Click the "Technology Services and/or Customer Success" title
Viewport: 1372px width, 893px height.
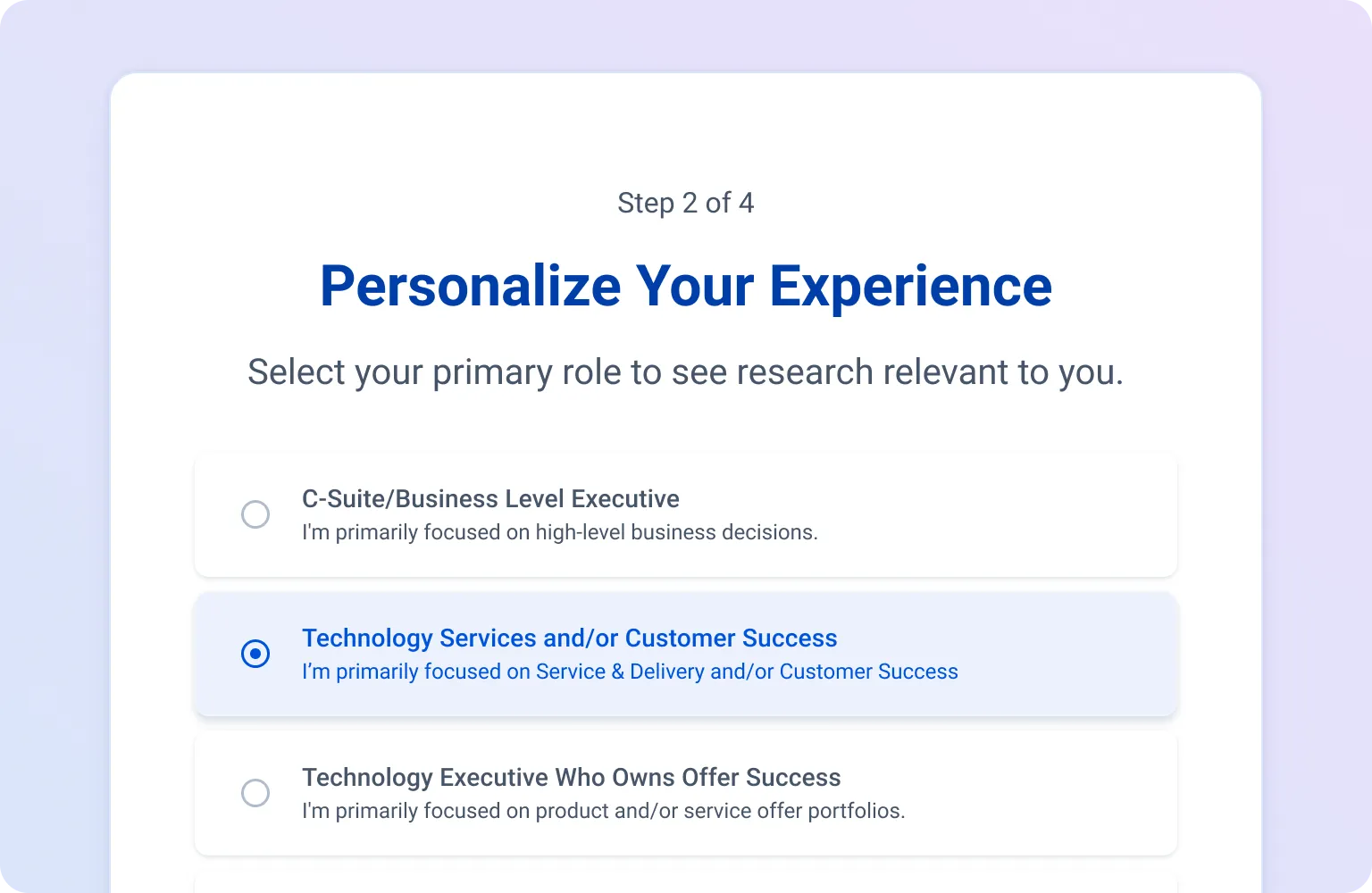pyautogui.click(x=569, y=638)
